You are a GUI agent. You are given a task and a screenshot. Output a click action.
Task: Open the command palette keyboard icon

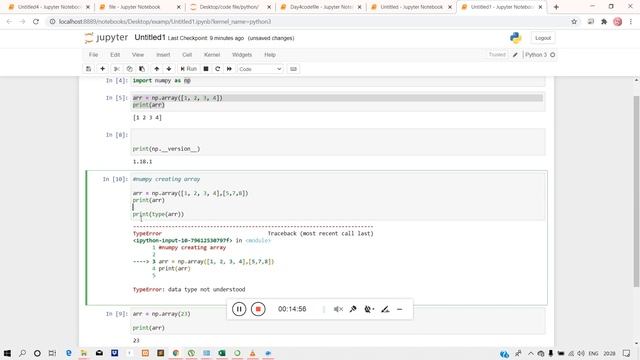pos(293,69)
